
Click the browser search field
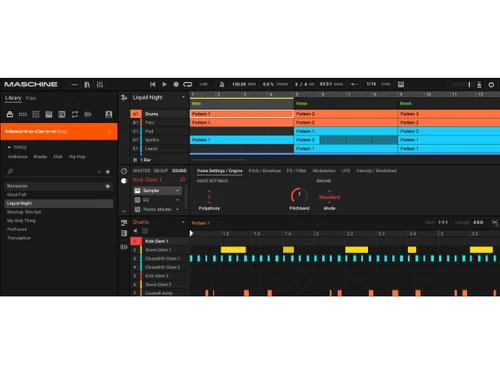pos(53,171)
